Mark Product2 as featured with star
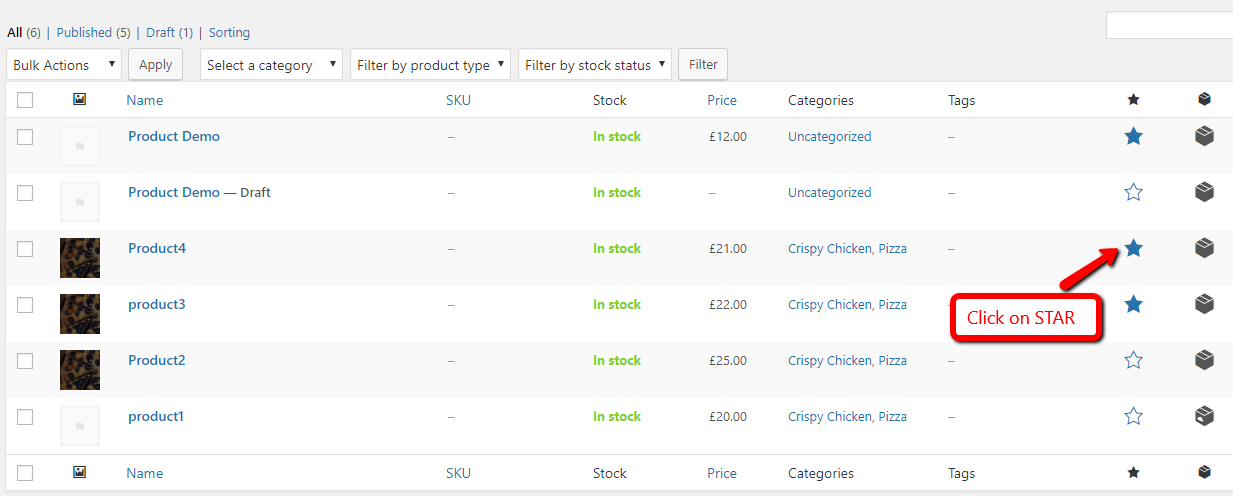The width and height of the screenshot is (1233, 496). [x=1133, y=360]
